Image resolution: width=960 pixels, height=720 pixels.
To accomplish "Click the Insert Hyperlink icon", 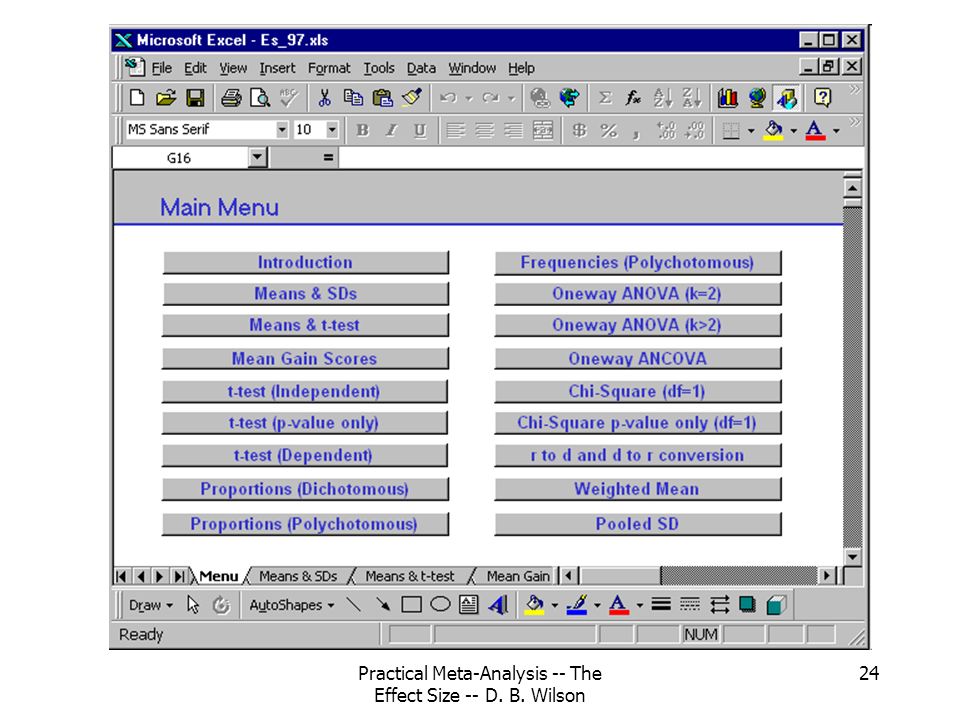I will pos(540,98).
